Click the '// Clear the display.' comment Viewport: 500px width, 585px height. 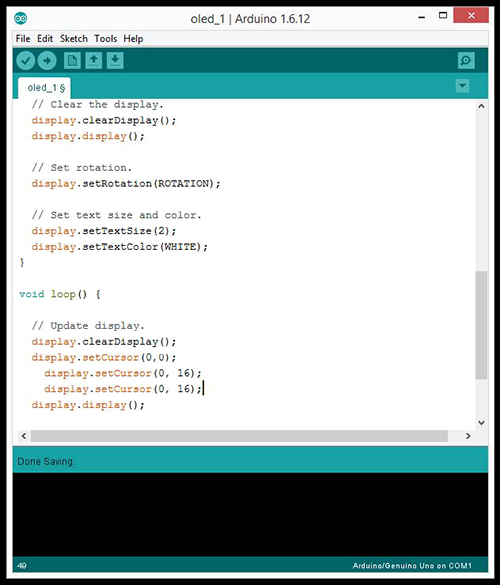pos(97,104)
